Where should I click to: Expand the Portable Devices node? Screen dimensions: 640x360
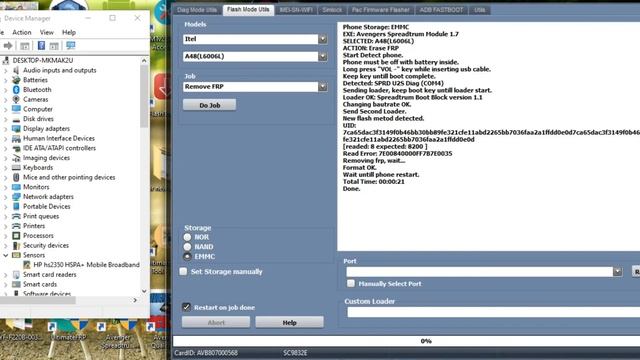point(6,207)
